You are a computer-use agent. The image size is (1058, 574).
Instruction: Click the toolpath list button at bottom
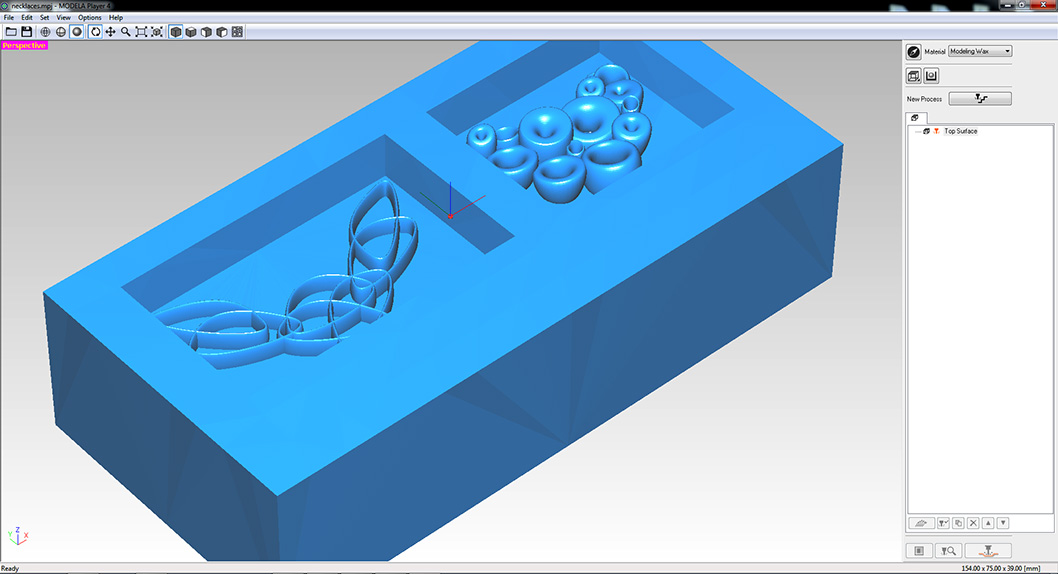[x=919, y=551]
